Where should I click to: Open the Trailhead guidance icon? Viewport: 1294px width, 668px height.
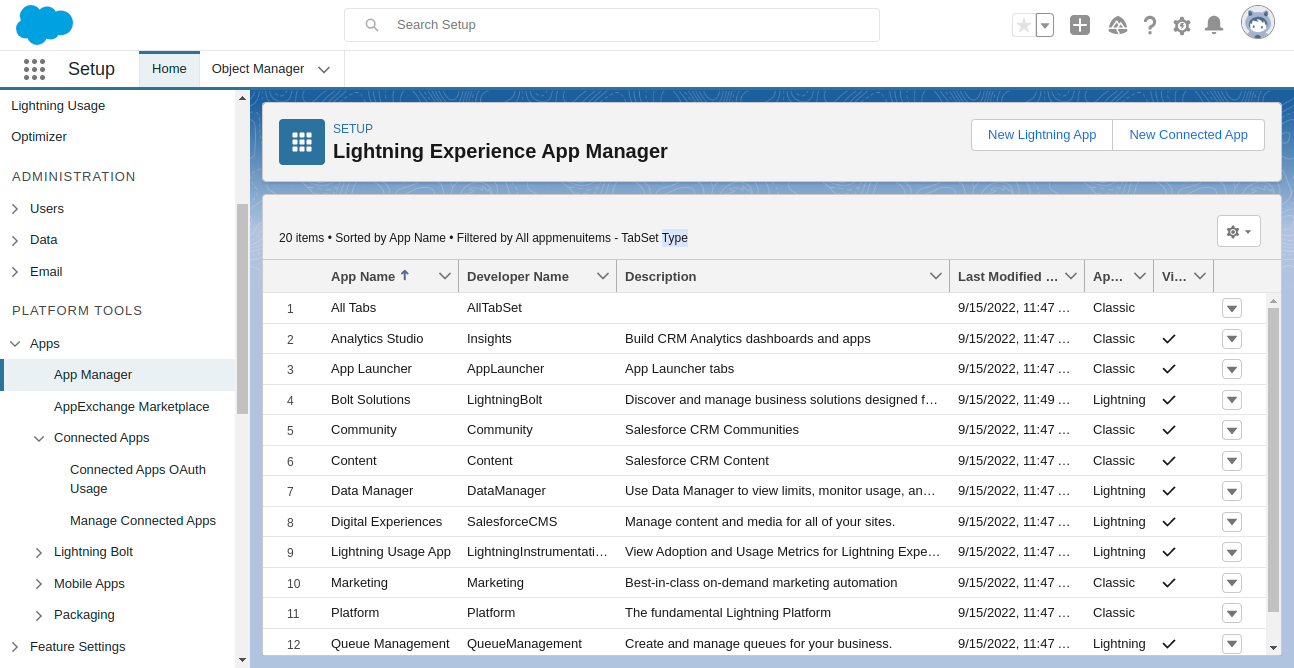click(1118, 25)
